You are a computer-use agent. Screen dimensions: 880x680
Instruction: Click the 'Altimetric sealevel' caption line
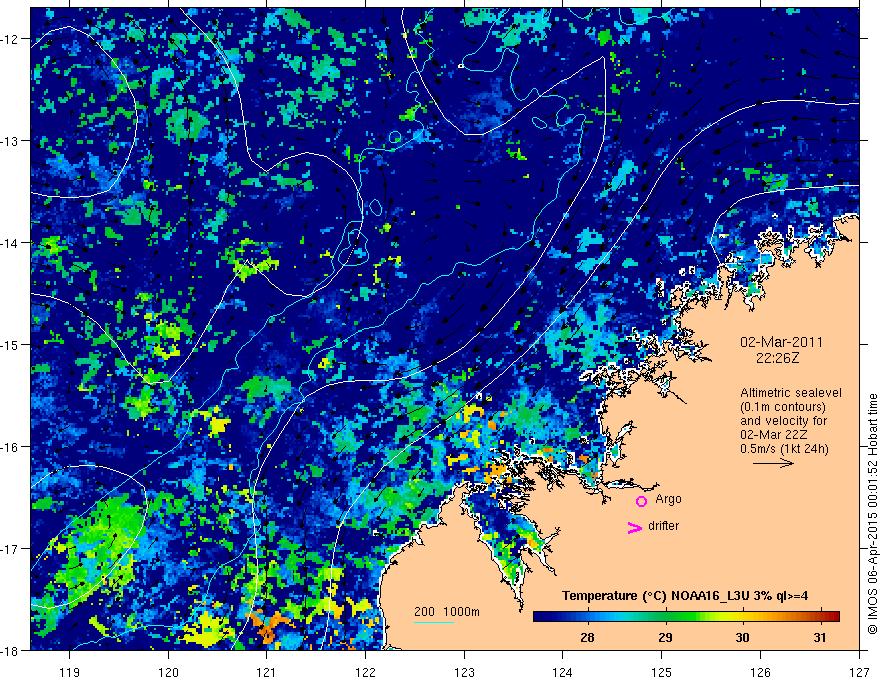click(791, 393)
